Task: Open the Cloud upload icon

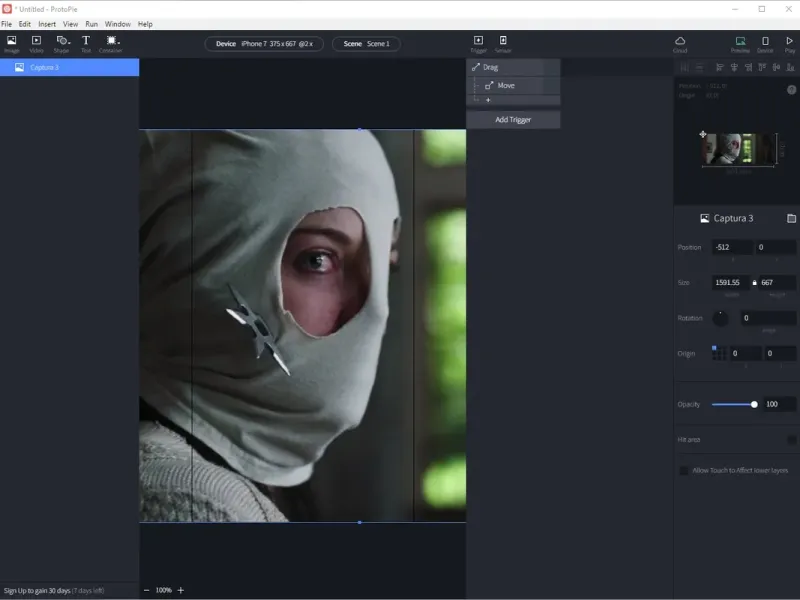Action: click(680, 42)
